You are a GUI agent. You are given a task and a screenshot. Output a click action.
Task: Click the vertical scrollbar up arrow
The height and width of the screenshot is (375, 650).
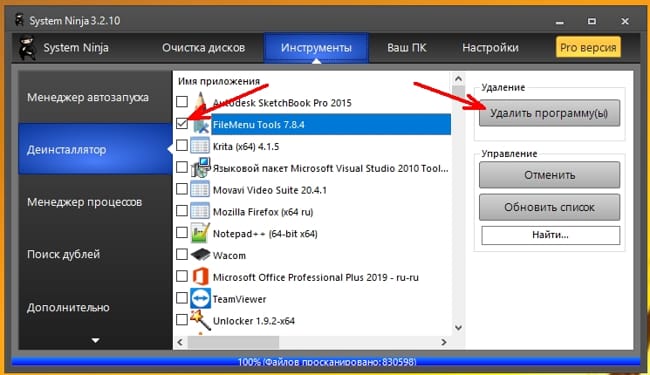458,78
